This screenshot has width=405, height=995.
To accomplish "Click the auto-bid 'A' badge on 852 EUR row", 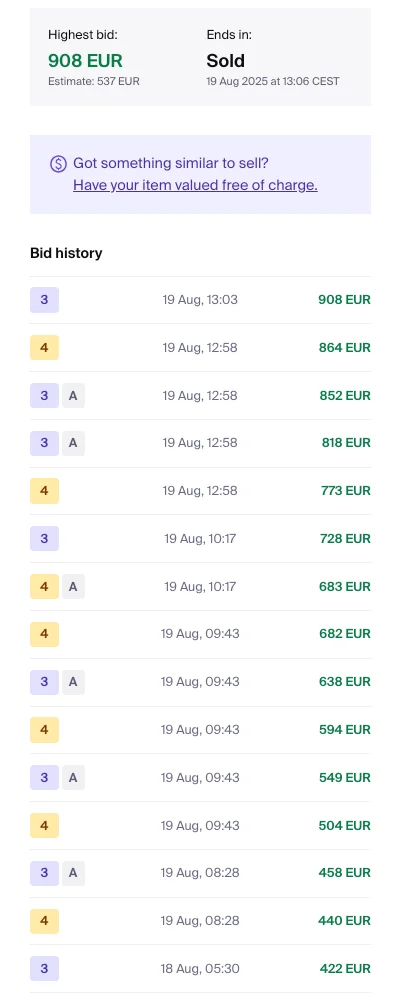I will [x=73, y=395].
